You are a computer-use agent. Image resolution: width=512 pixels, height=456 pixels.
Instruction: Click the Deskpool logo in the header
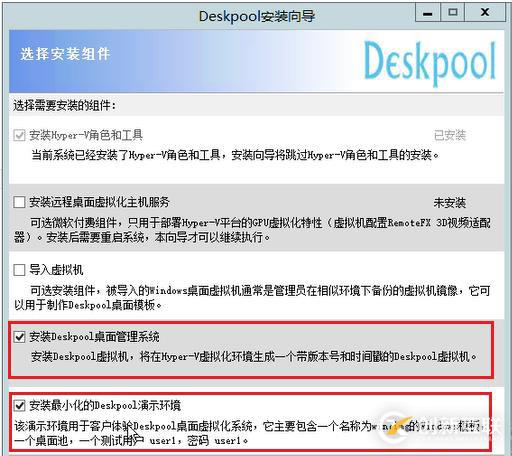coord(430,62)
